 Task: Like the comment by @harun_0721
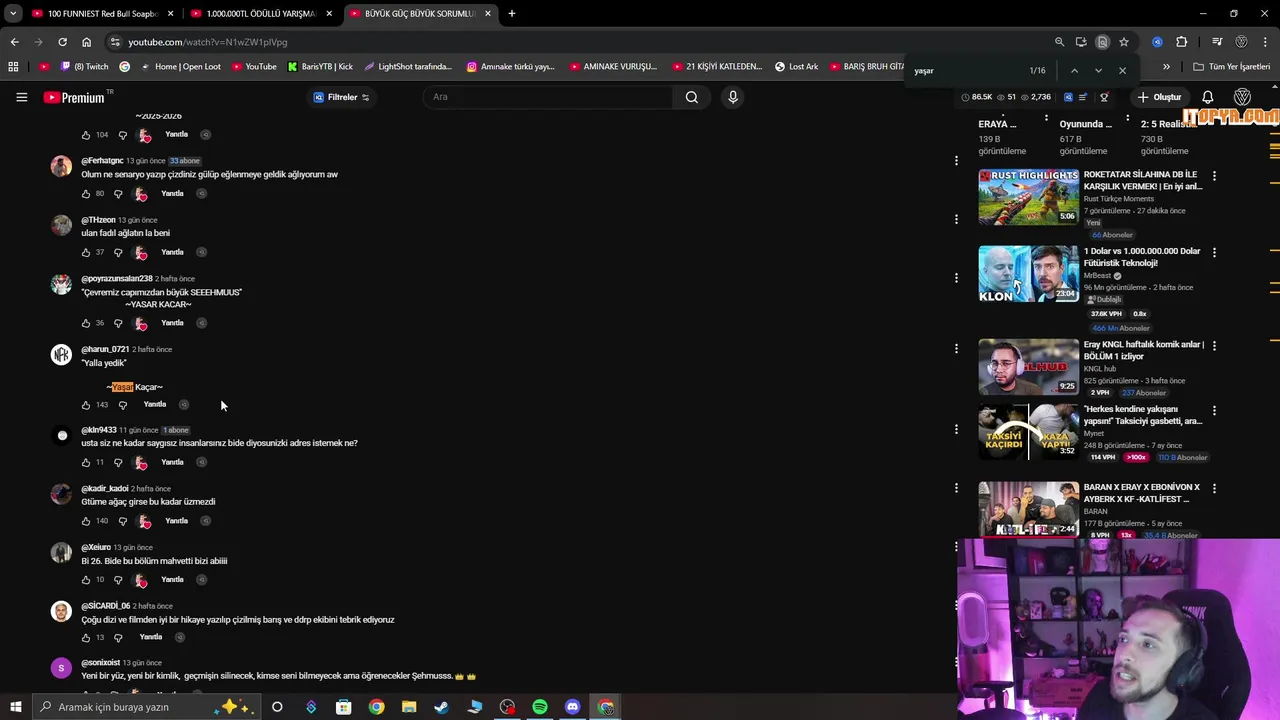[x=85, y=405]
